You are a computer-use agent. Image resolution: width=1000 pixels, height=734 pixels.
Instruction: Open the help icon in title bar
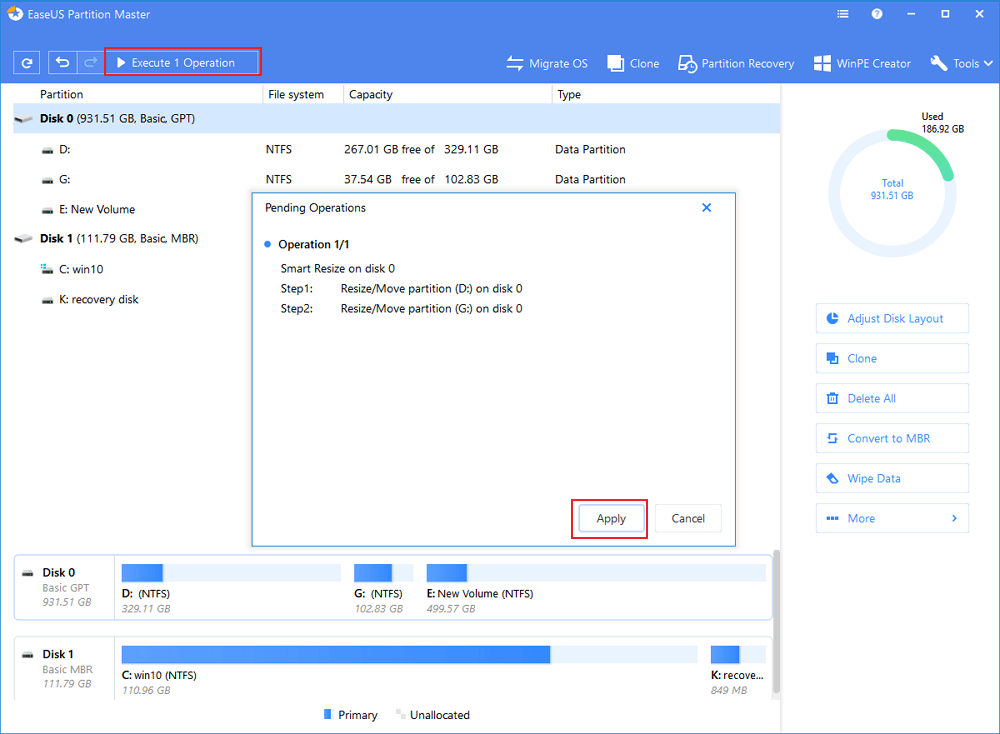[877, 14]
